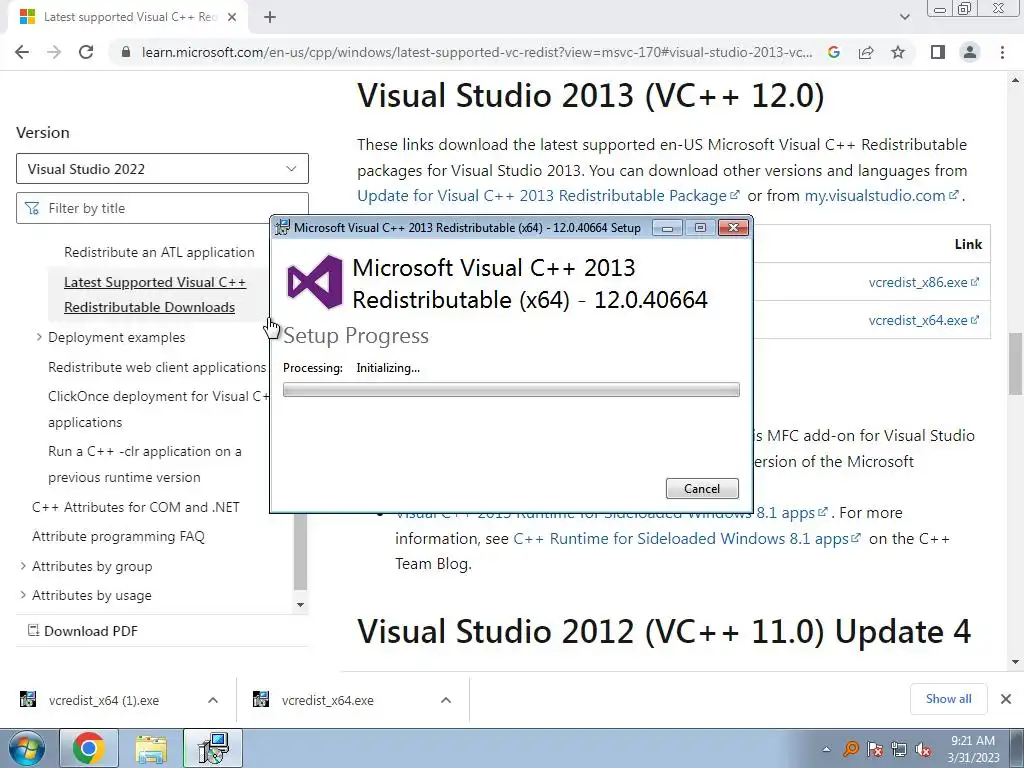Expand Attributes by group
Screen dimensions: 1024x768
pyautogui.click(x=23, y=566)
